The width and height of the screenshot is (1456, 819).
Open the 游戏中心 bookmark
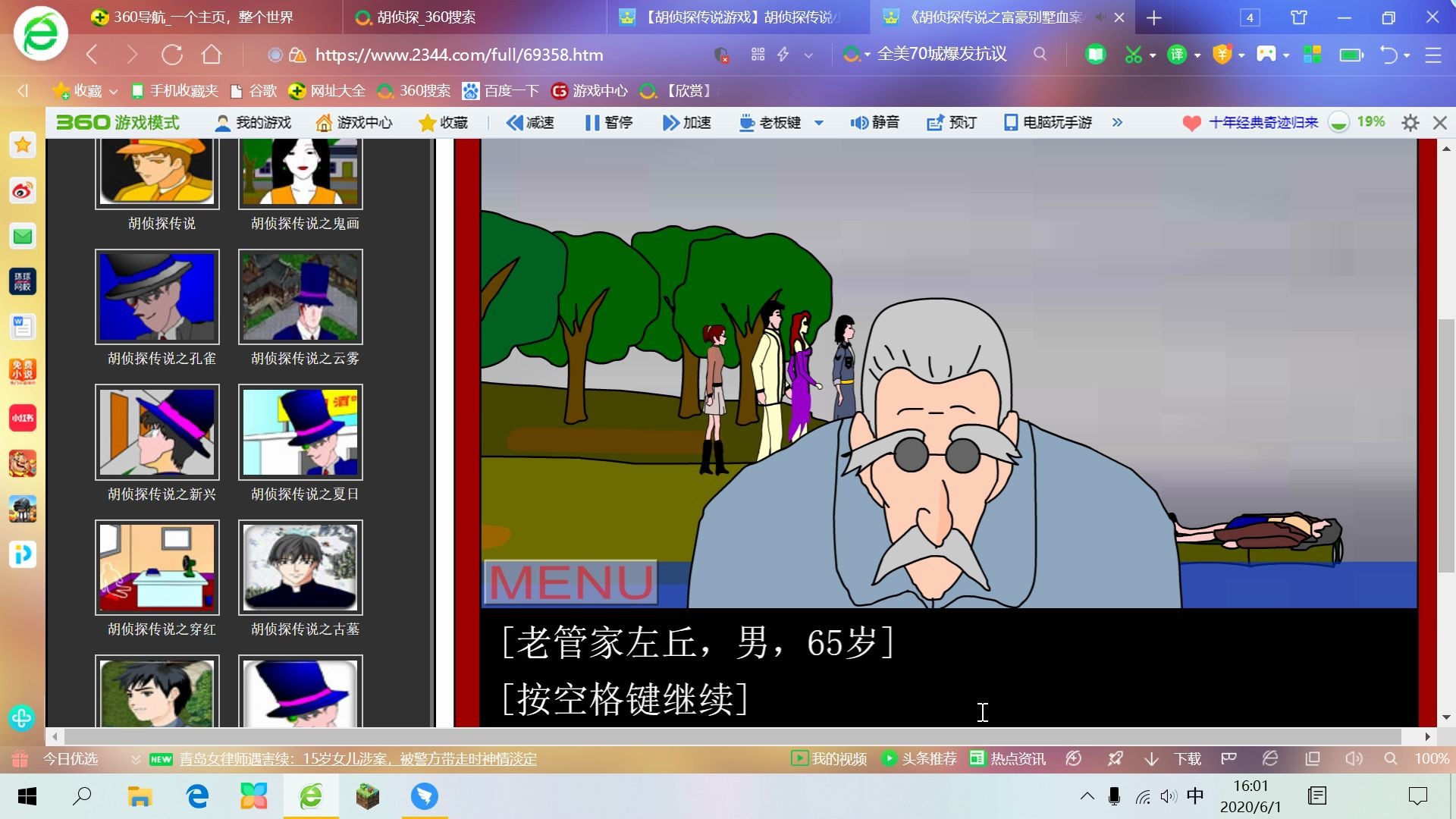point(589,91)
